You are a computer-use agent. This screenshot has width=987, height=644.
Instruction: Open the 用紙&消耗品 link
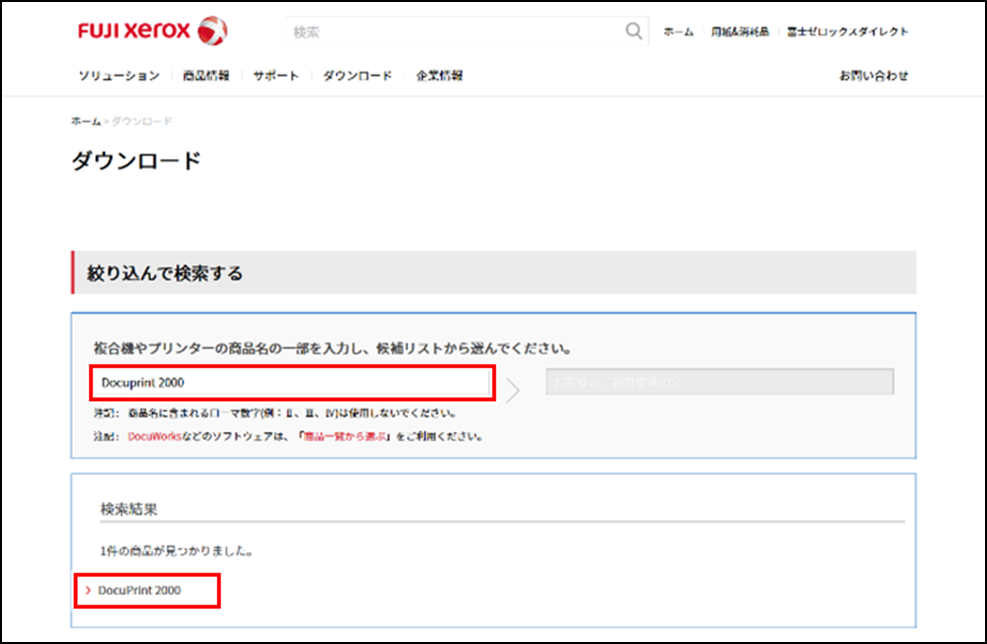pos(740,31)
